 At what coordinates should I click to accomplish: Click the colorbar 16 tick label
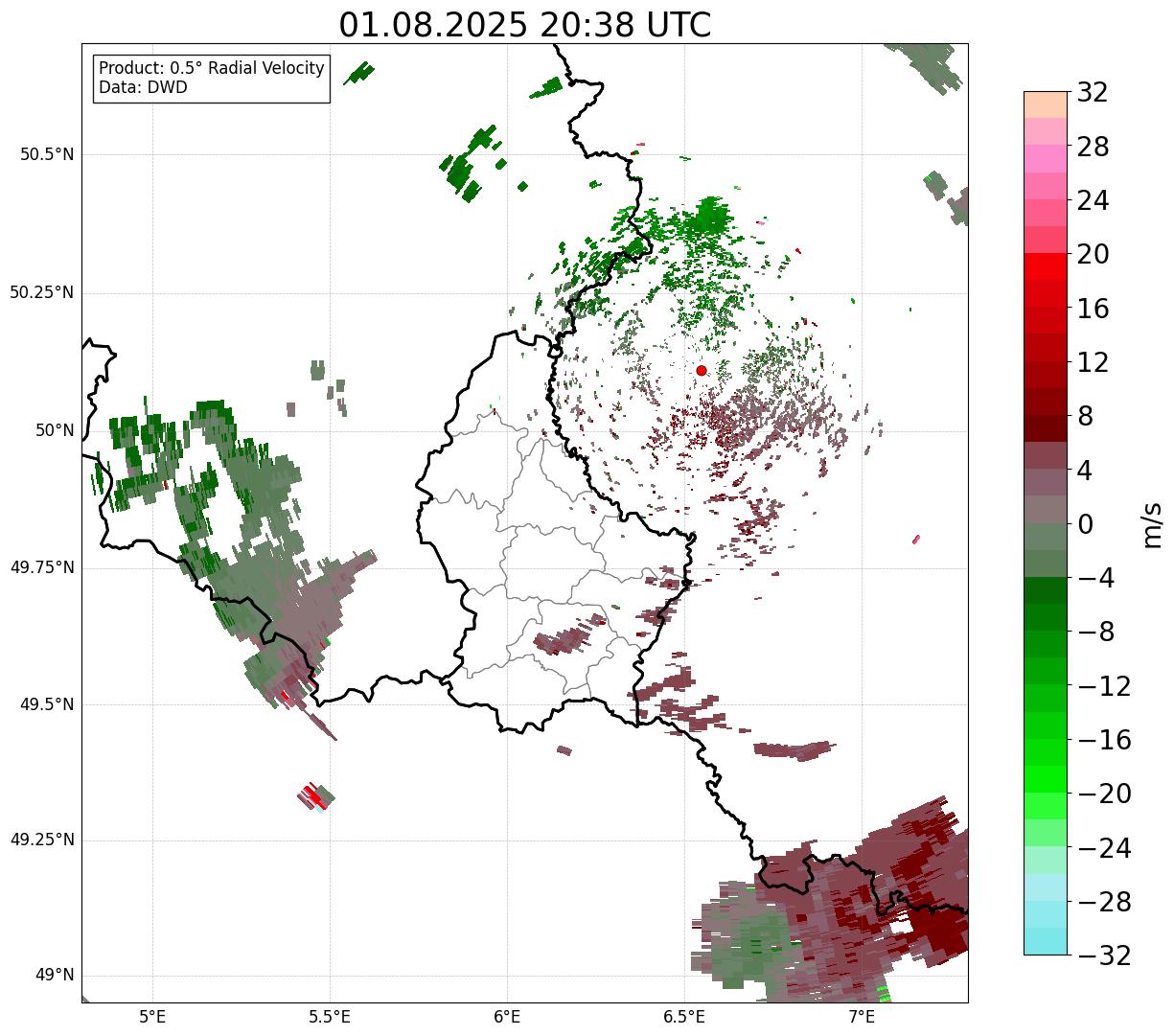(x=1093, y=309)
